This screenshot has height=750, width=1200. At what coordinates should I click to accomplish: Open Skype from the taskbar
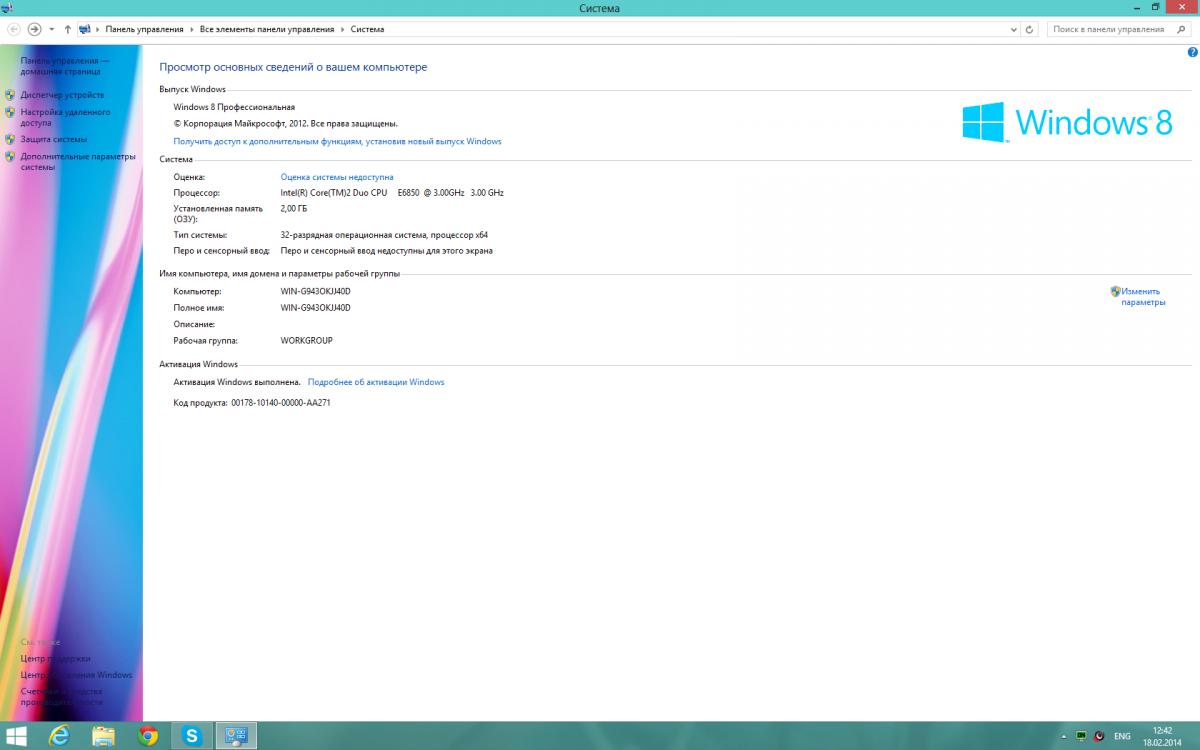point(192,735)
